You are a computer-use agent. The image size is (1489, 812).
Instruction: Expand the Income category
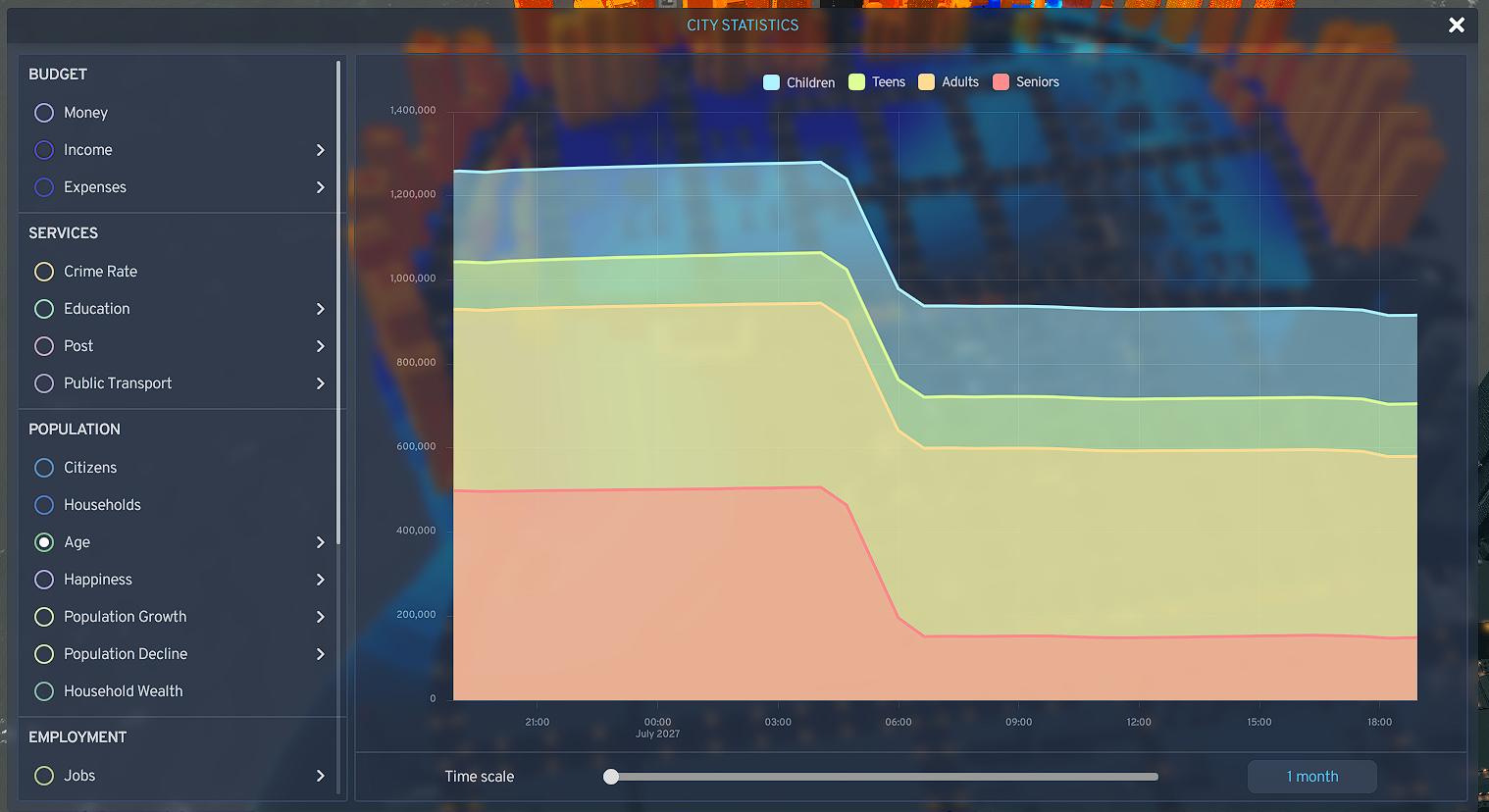pos(320,150)
